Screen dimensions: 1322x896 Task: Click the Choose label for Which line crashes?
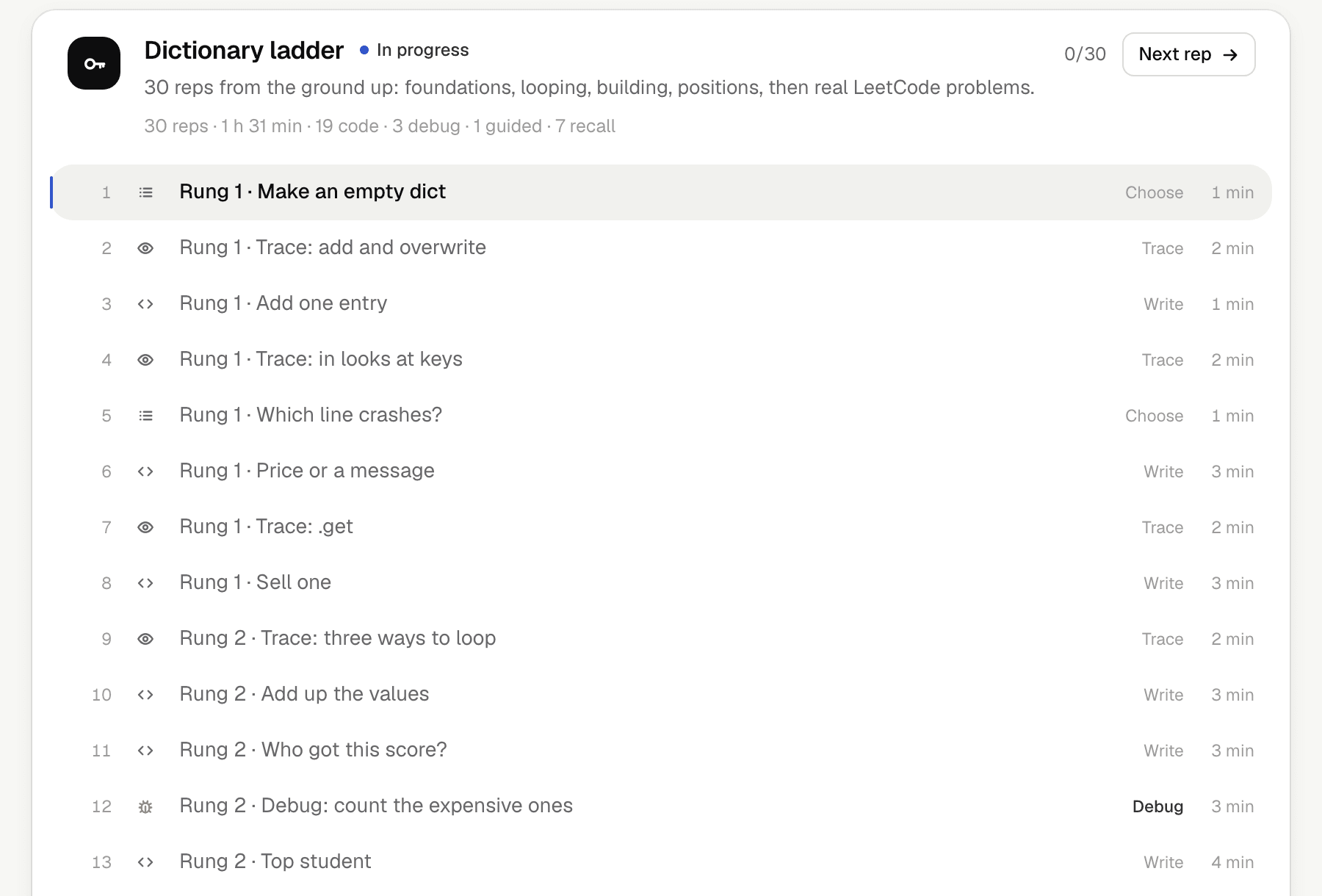pos(1154,416)
